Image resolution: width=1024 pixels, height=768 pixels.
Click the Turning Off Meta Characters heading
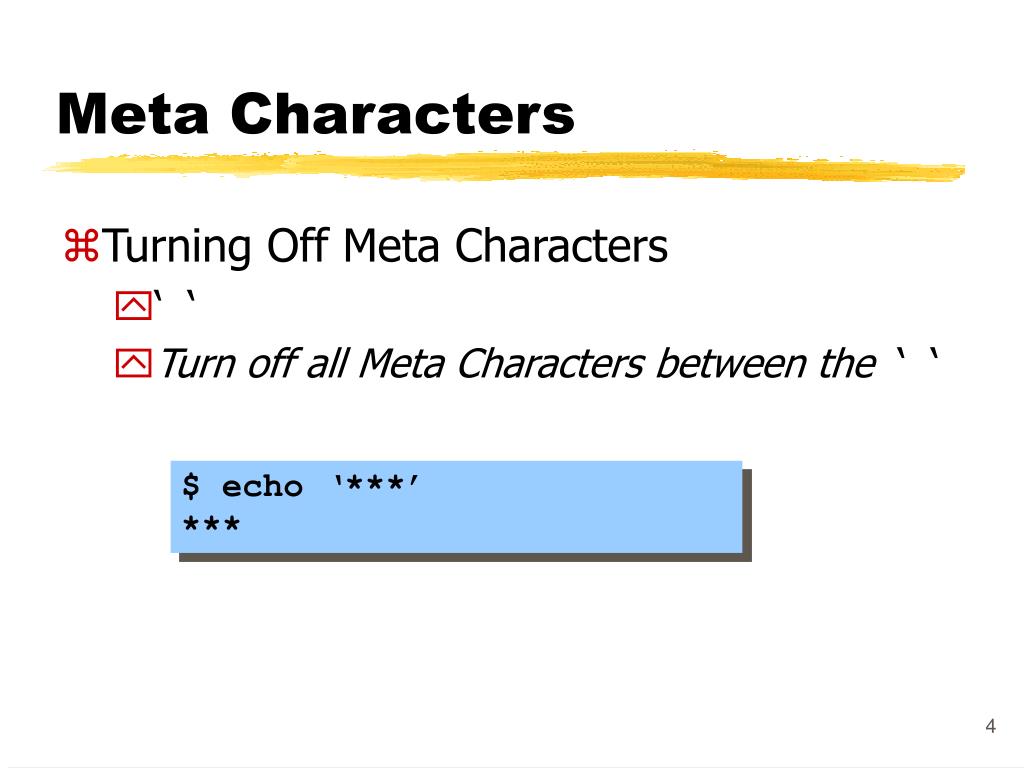pyautogui.click(x=385, y=246)
